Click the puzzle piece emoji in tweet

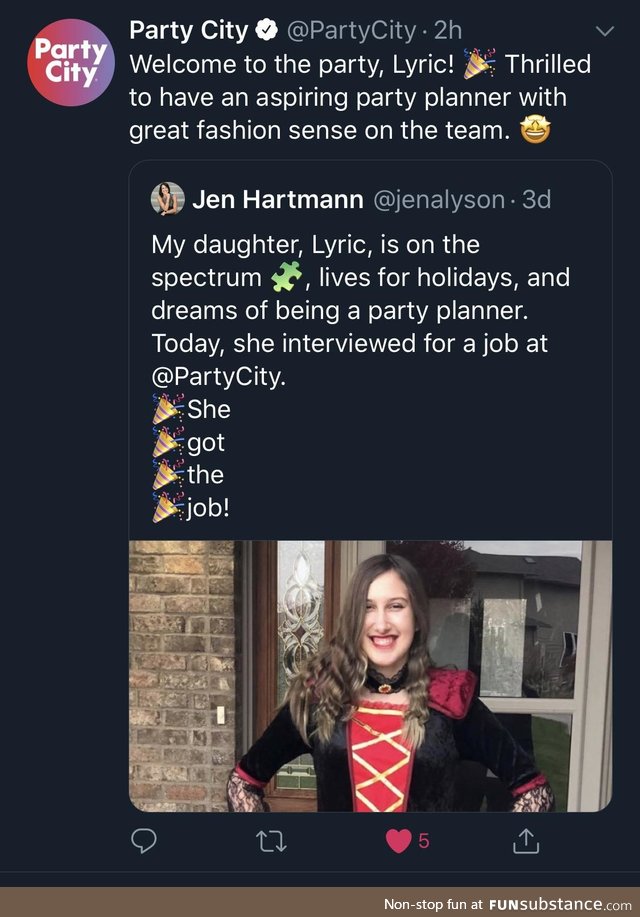tap(287, 277)
